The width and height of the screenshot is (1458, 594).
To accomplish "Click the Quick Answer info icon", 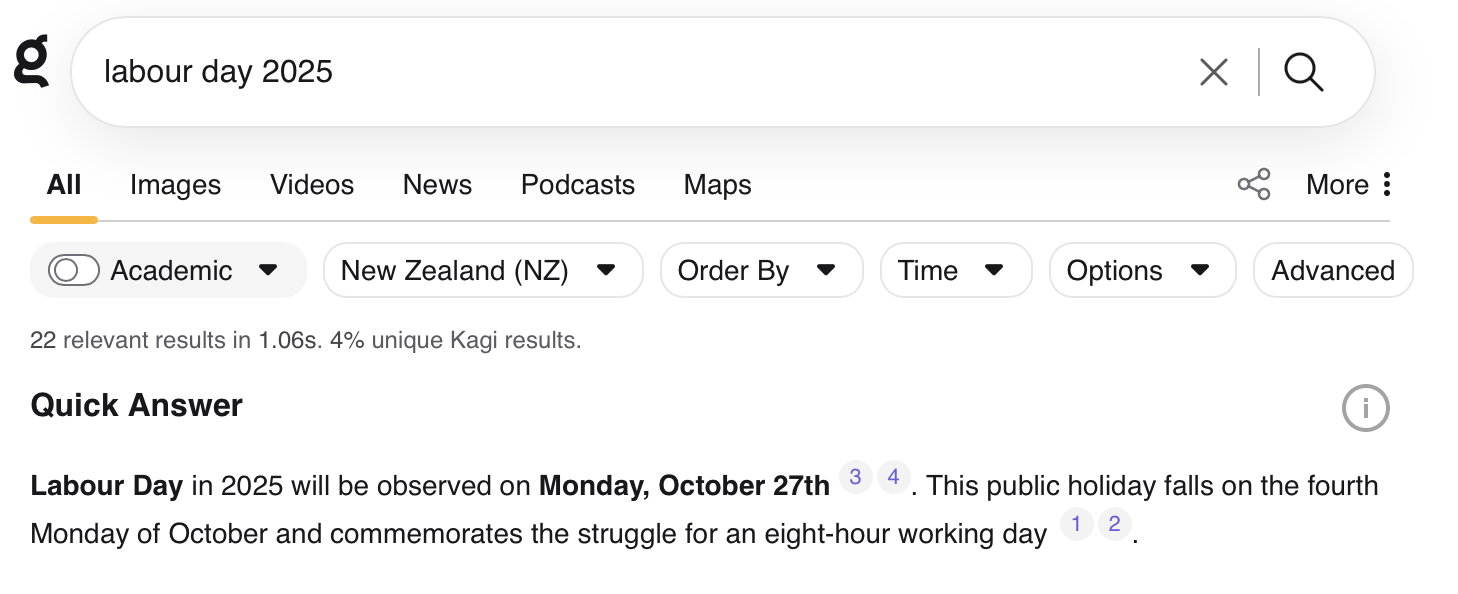I will tap(1365, 408).
